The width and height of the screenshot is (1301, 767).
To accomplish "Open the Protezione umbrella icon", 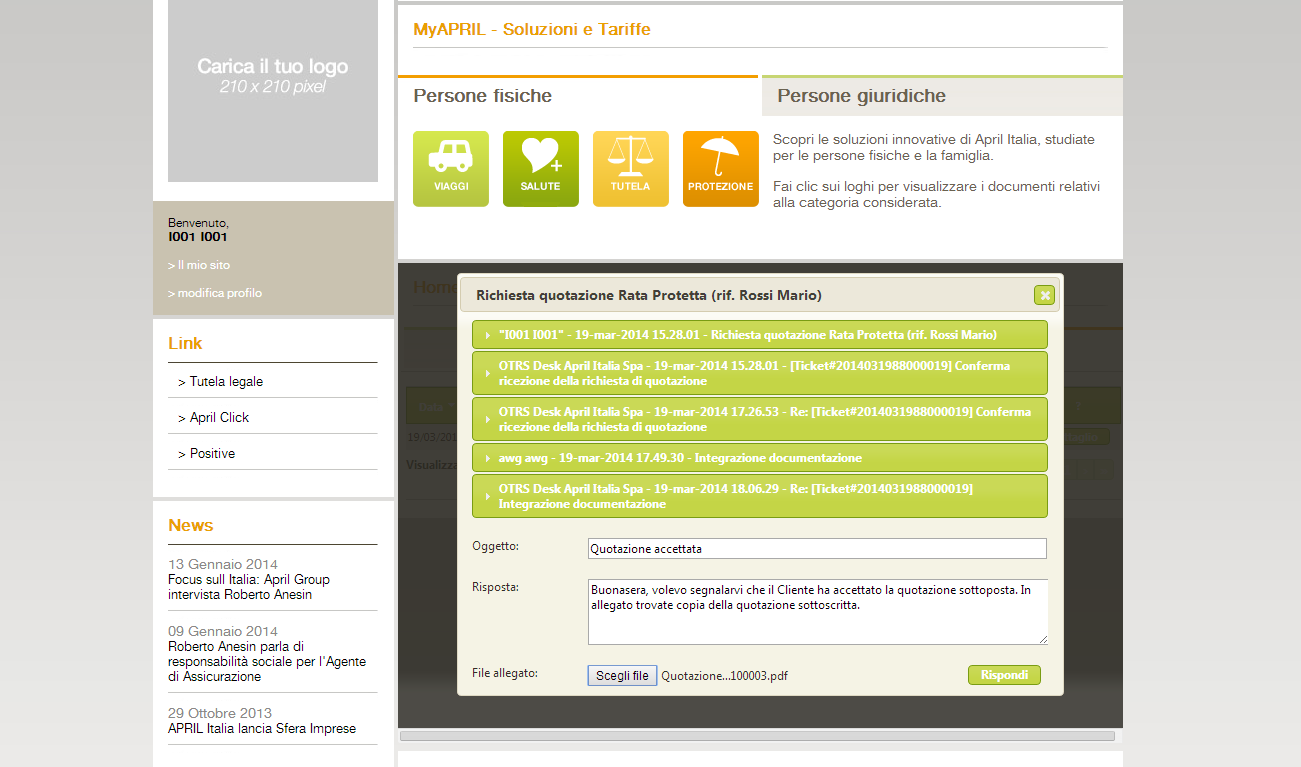I will tap(721, 169).
